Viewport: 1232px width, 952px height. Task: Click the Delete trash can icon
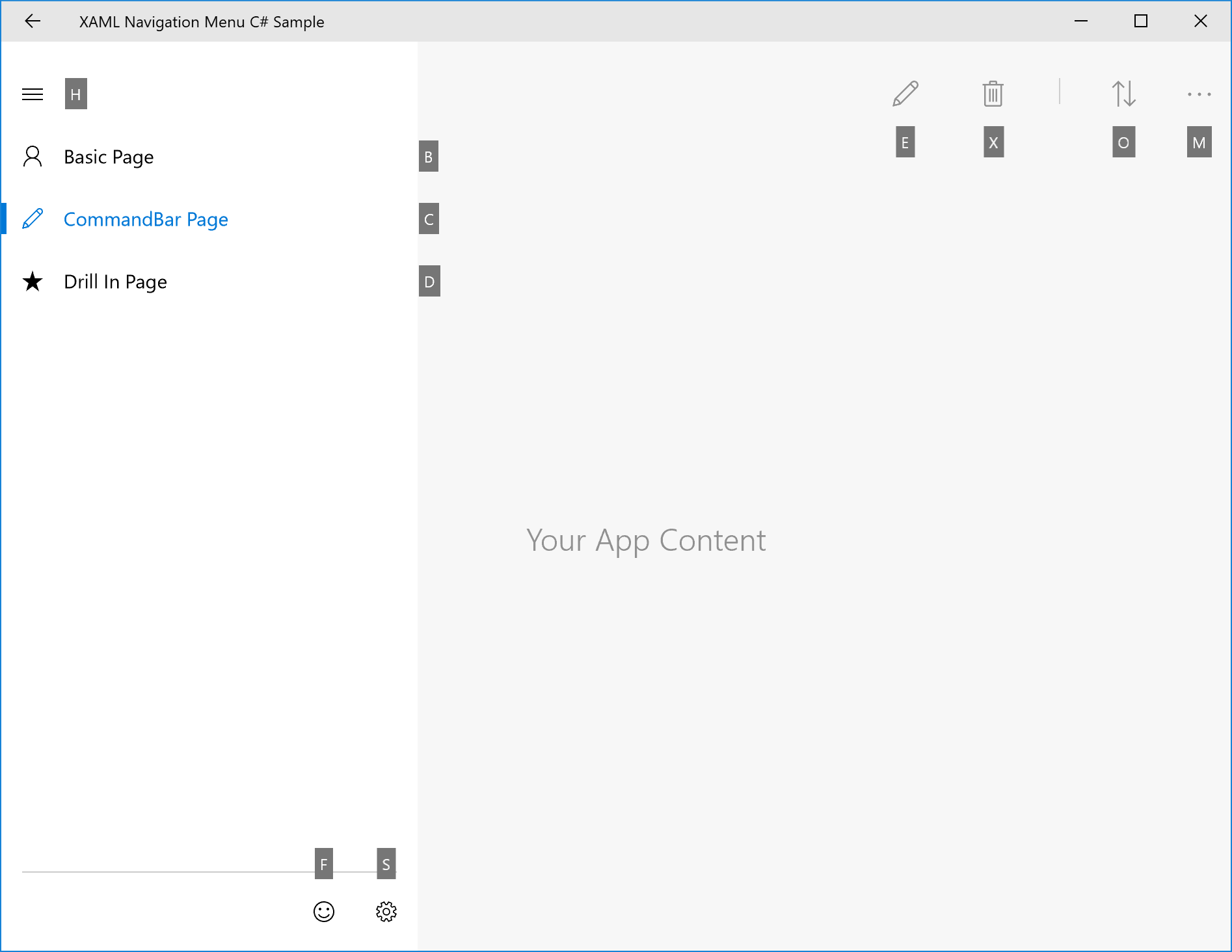pos(992,94)
